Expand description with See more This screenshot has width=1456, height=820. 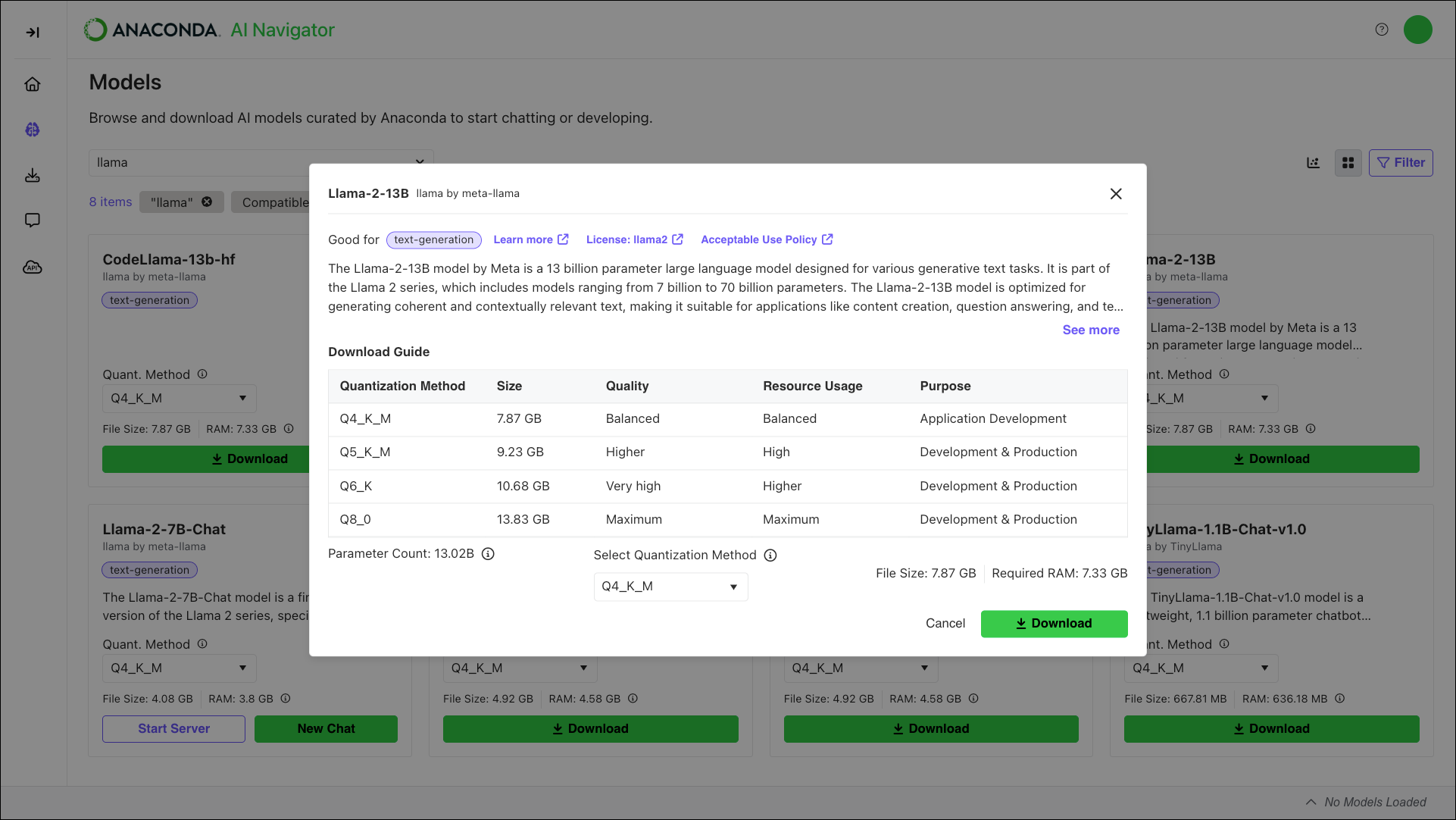[1090, 330]
